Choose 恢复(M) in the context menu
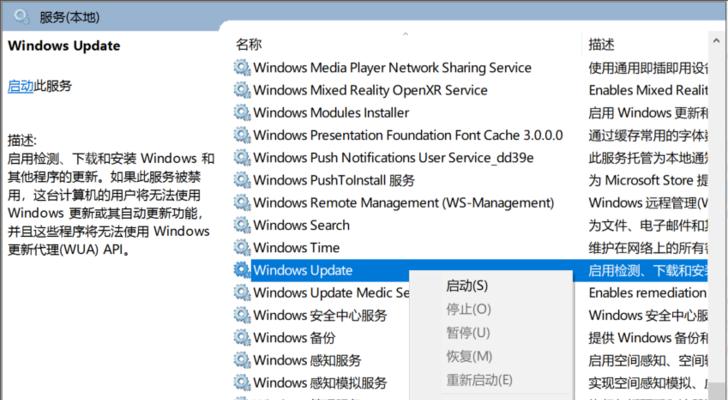This screenshot has width=728, height=400. pos(469,356)
